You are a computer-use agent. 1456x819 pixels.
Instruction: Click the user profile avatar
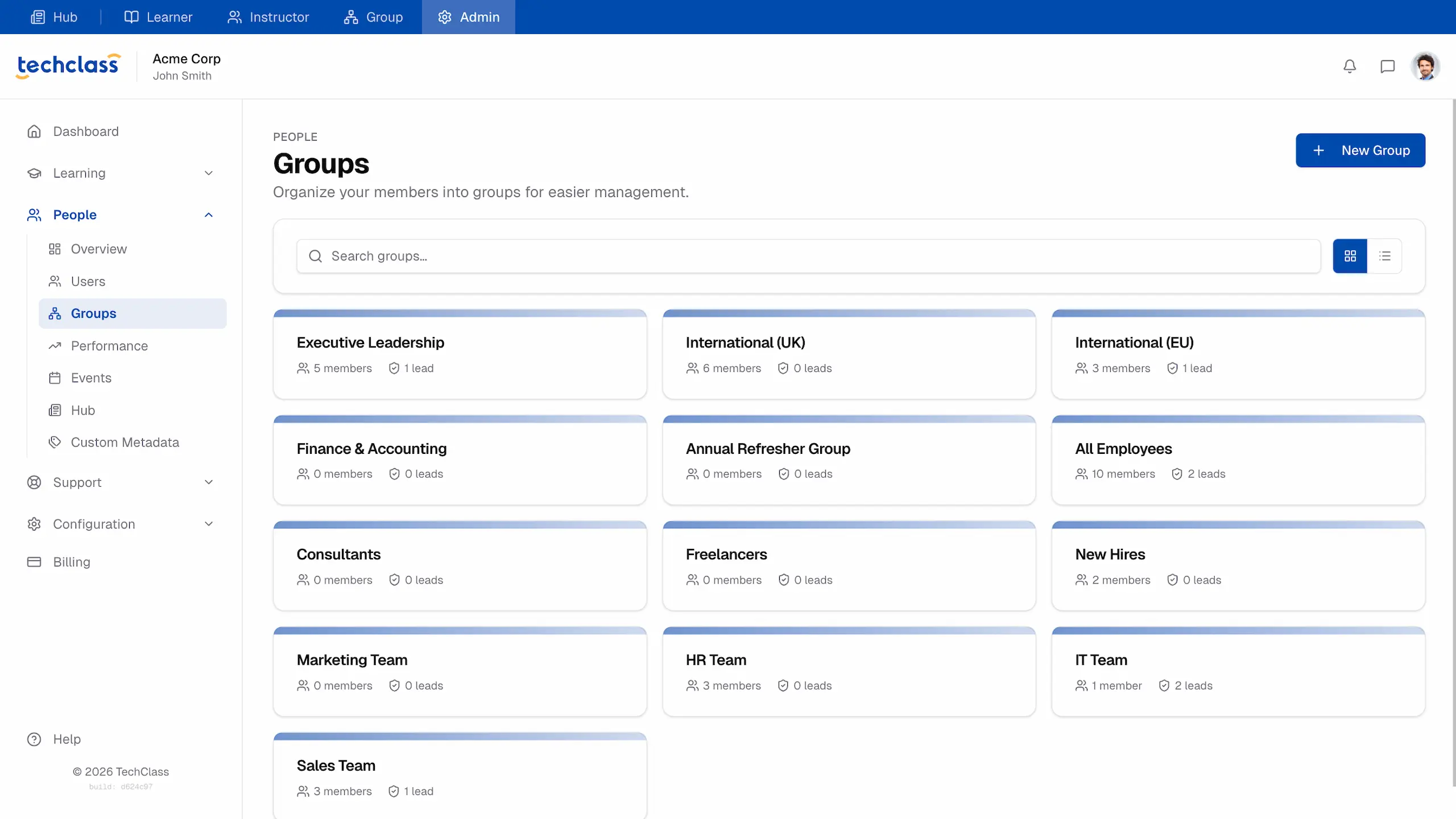pyautogui.click(x=1425, y=67)
